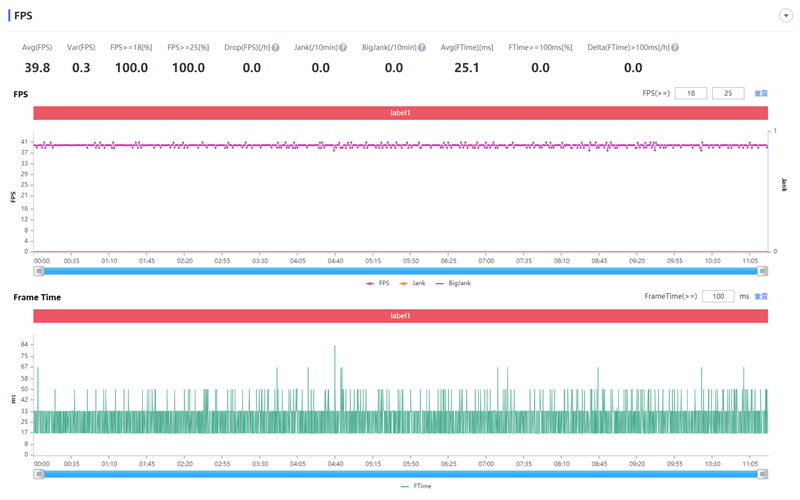This screenshot has width=800, height=500.
Task: Open help icon beside BigJank(/10min)
Action: tap(422, 47)
